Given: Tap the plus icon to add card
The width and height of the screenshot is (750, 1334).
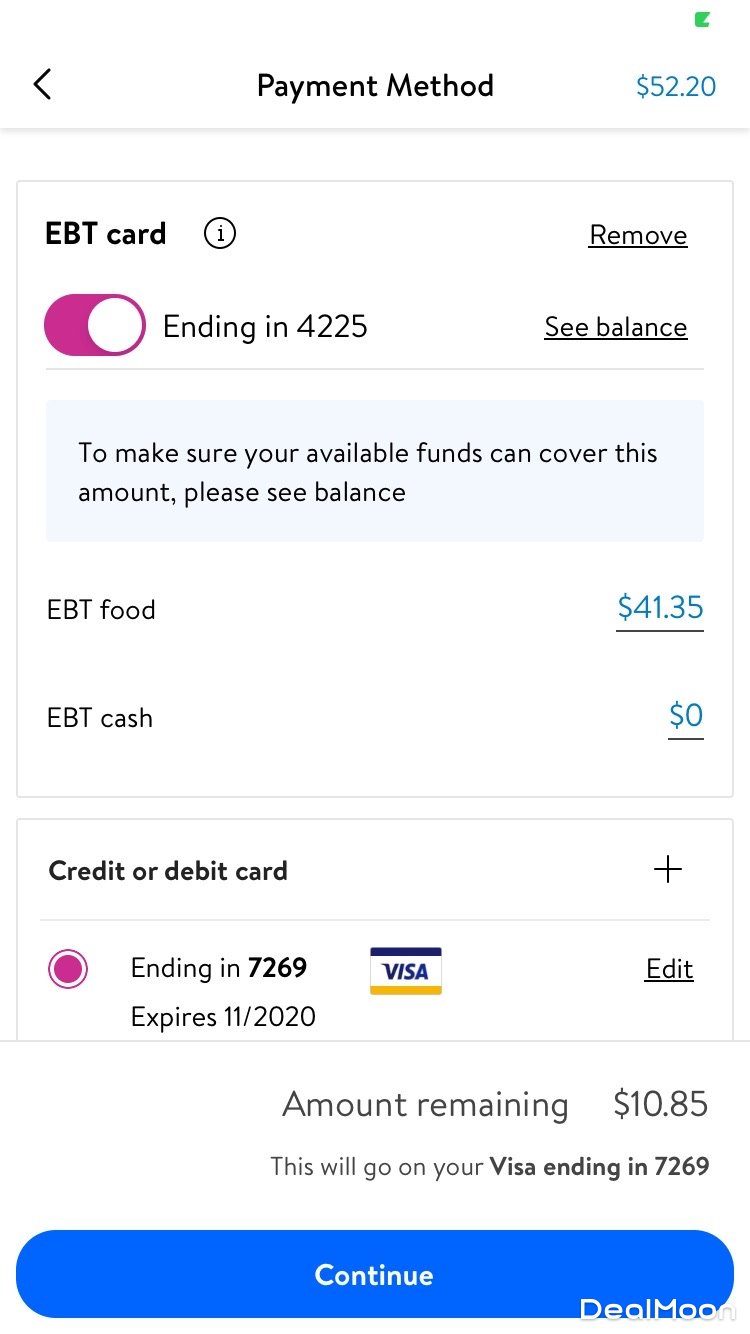Looking at the screenshot, I should [667, 870].
